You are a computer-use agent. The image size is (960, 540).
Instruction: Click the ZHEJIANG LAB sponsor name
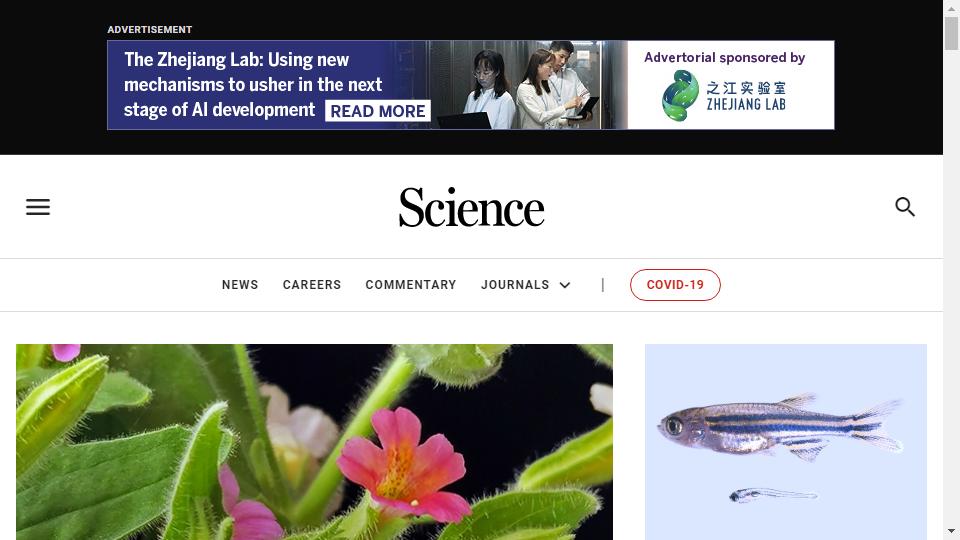[746, 105]
